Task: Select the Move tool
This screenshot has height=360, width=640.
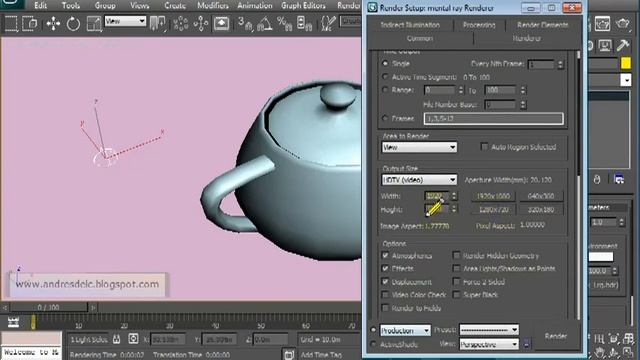Action: [x=53, y=24]
